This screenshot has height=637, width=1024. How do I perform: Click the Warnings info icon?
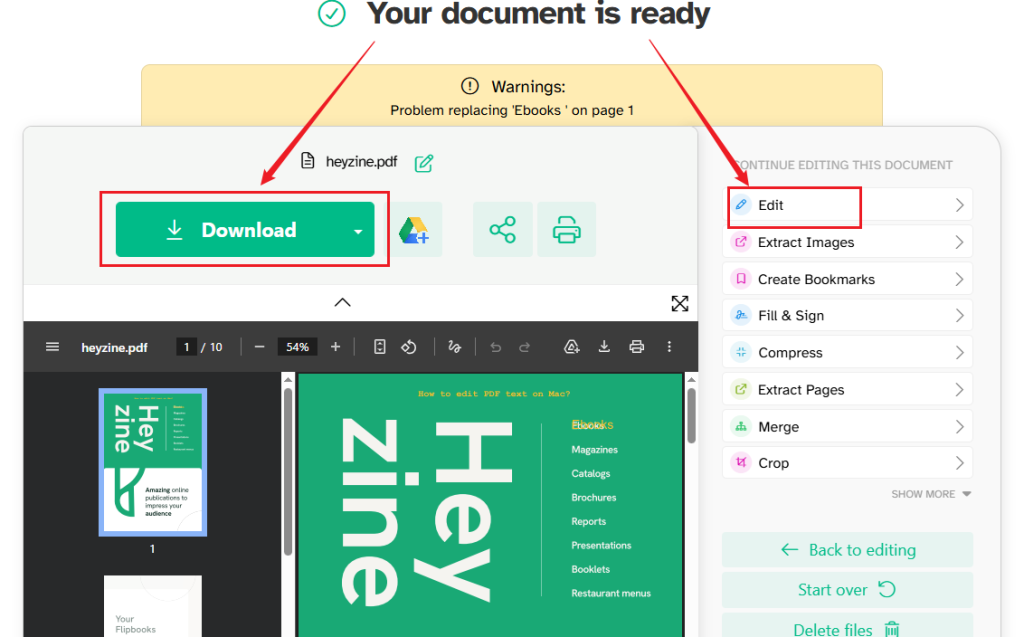point(470,86)
